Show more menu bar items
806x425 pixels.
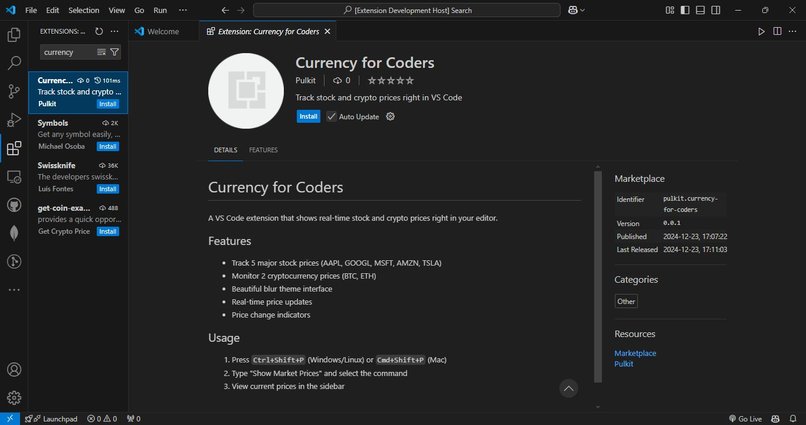[182, 10]
